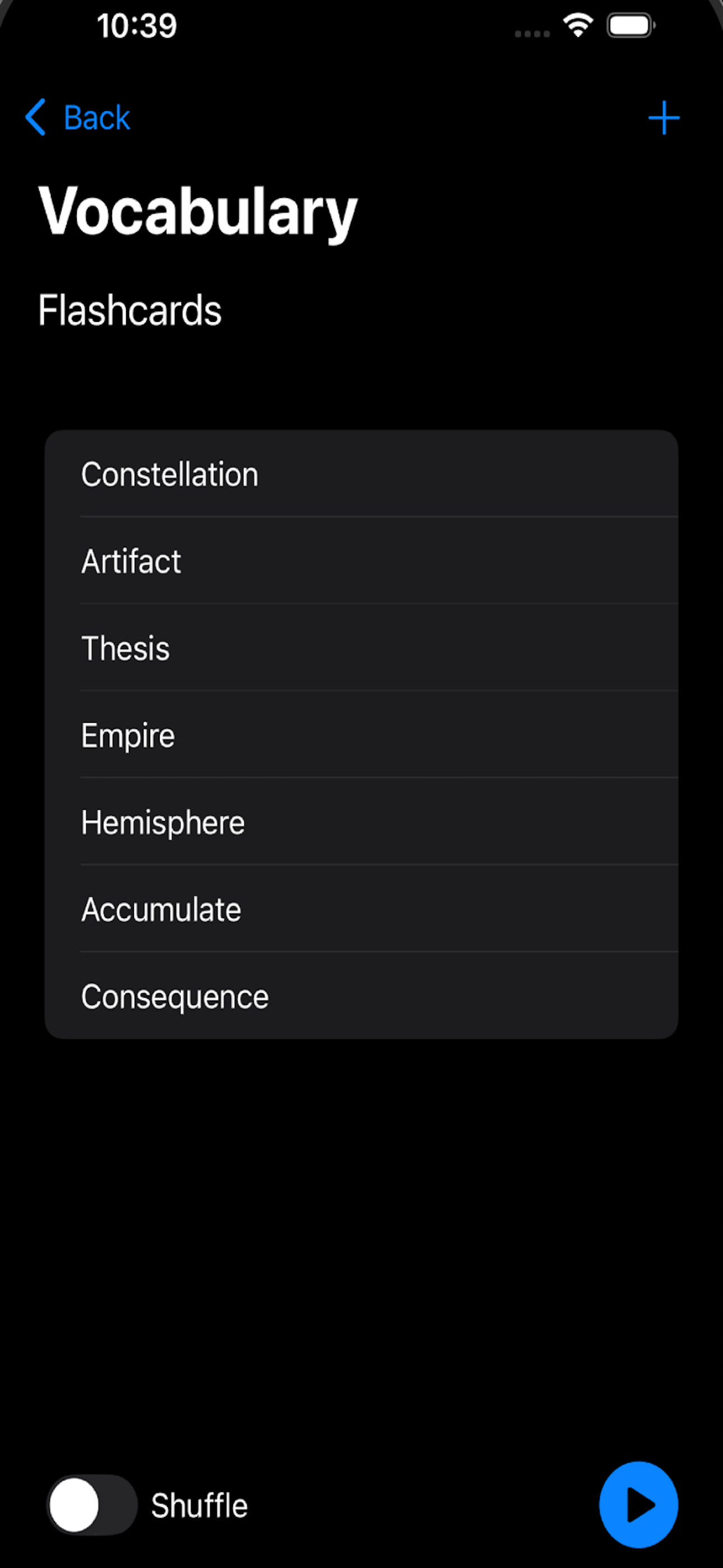Open the Constellation flashcard
Viewport: 723px width, 1568px height.
click(361, 473)
